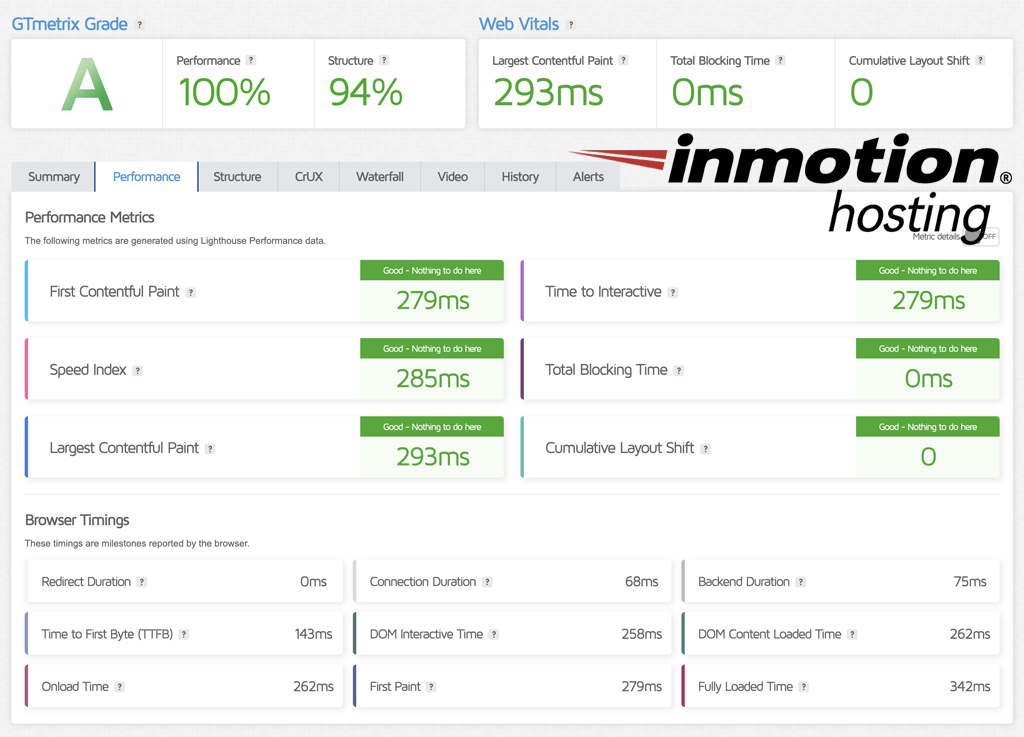Viewport: 1024px width, 737px height.
Task: Click the Backend Duration 75ms value
Action: (970, 582)
